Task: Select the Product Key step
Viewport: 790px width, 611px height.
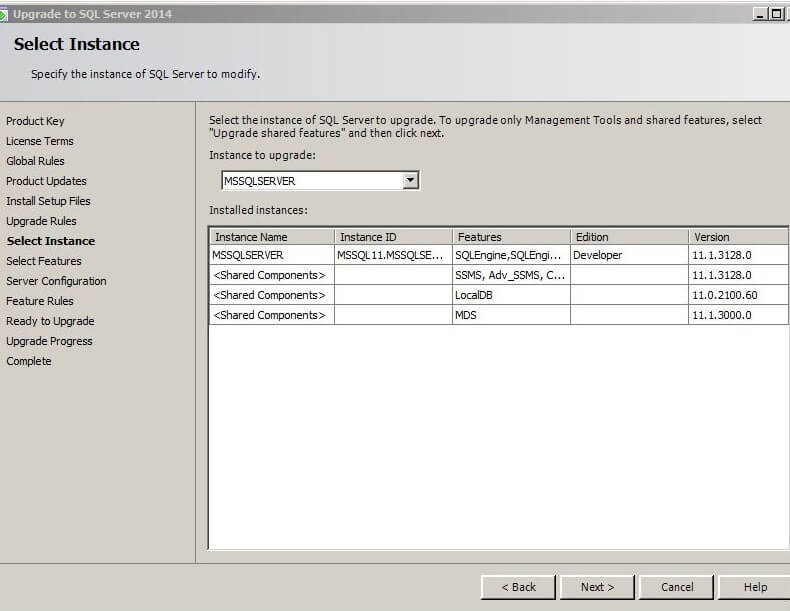Action: [35, 121]
